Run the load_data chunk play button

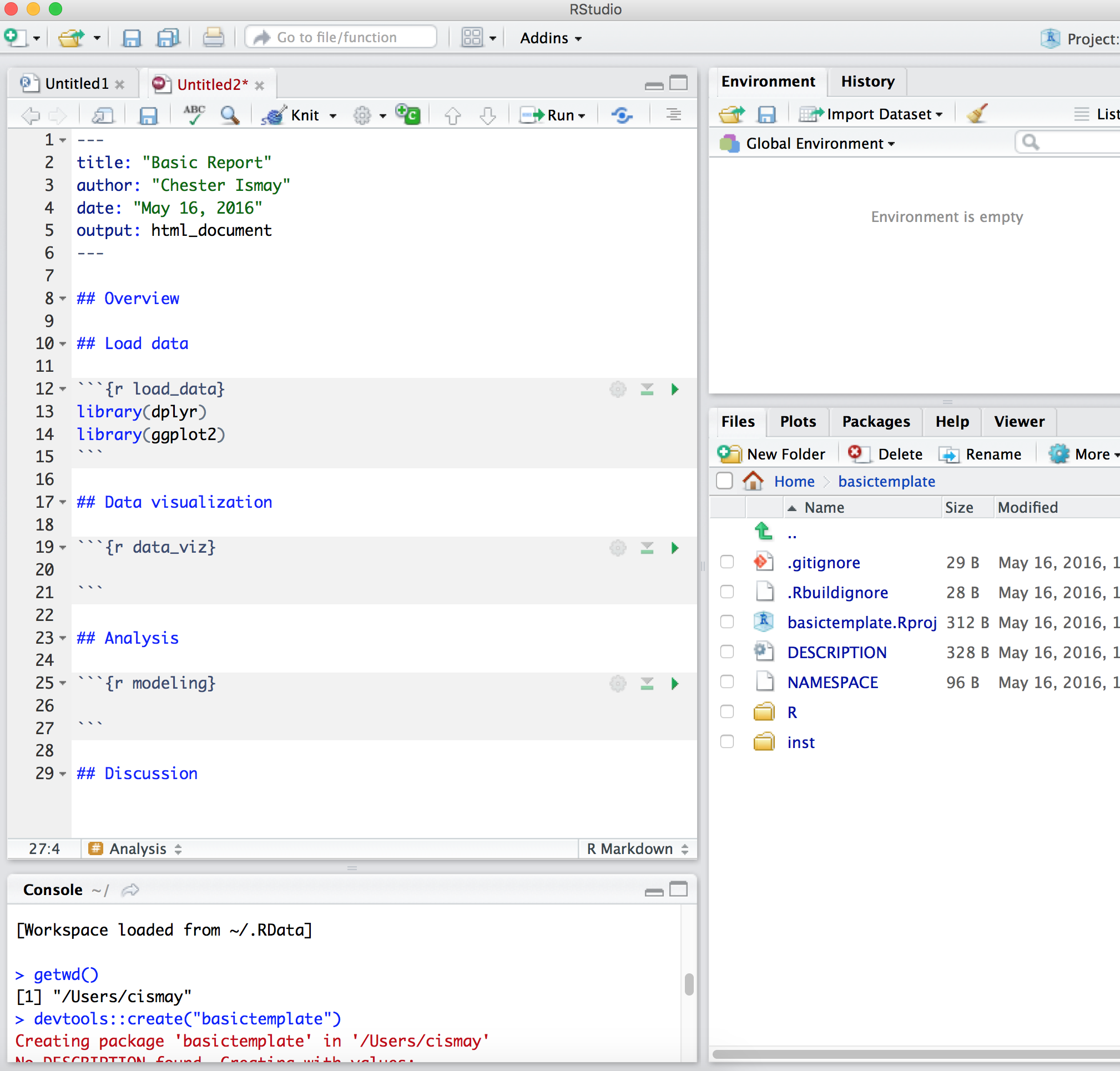coord(675,390)
